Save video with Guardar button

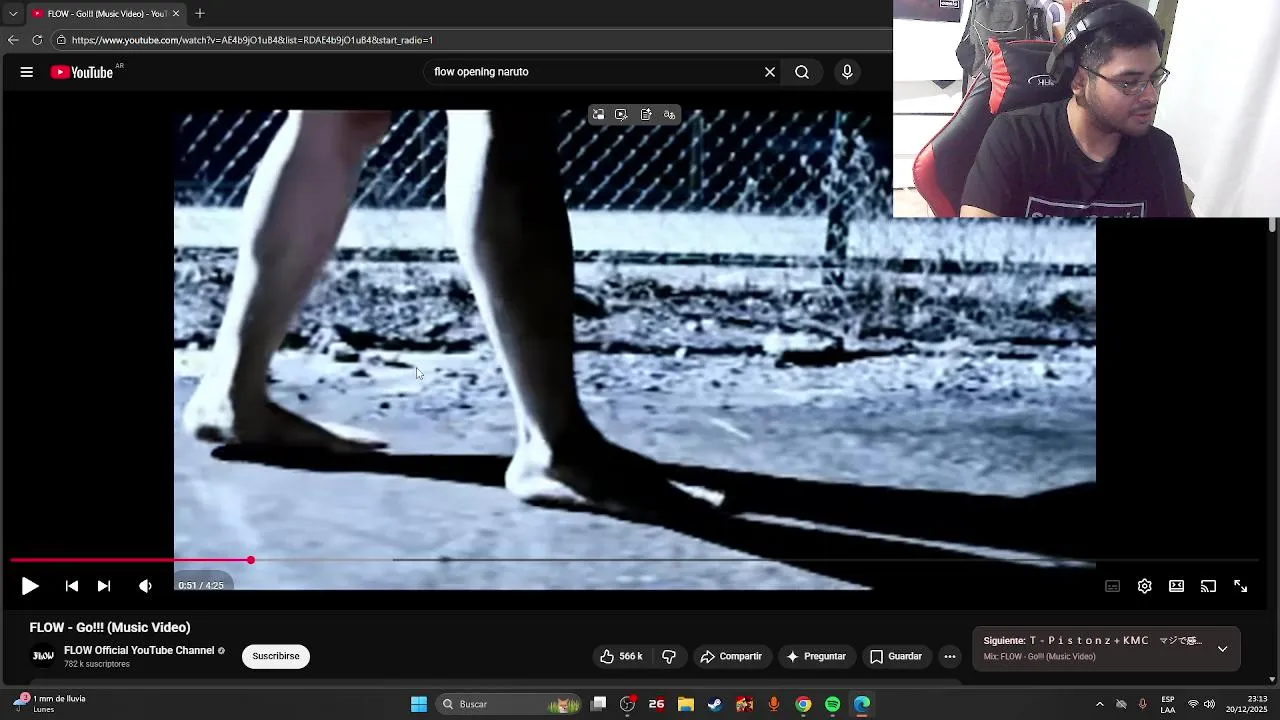(x=896, y=656)
